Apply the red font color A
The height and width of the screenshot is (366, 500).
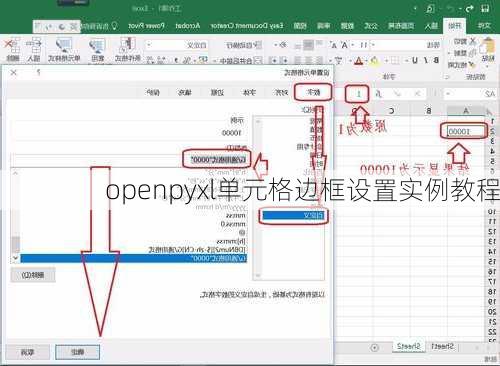[x=358, y=61]
